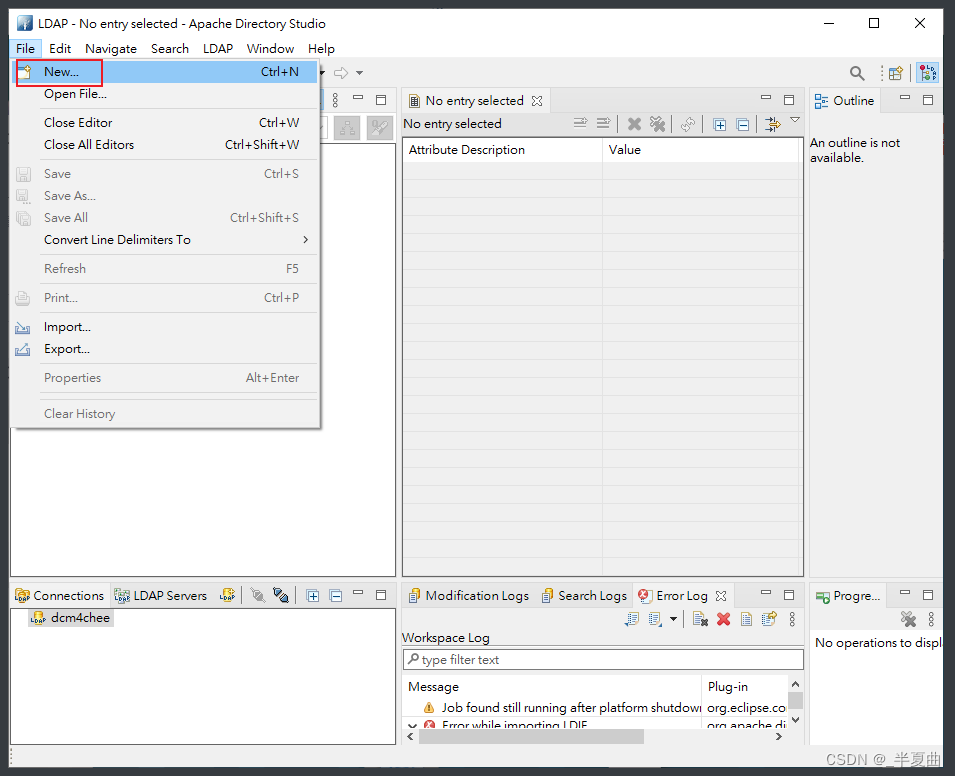This screenshot has height=776, width=955.
Task: Open the LDAP menu
Action: pos(218,49)
